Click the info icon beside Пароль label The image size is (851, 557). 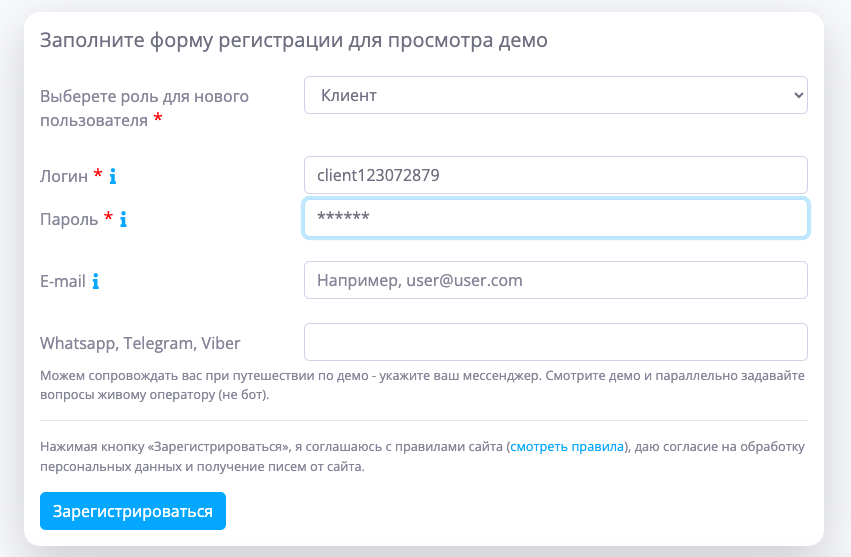123,219
